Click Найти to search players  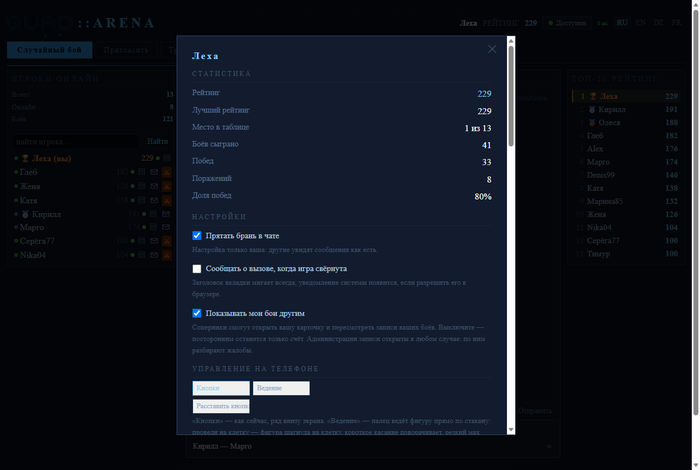coord(158,141)
